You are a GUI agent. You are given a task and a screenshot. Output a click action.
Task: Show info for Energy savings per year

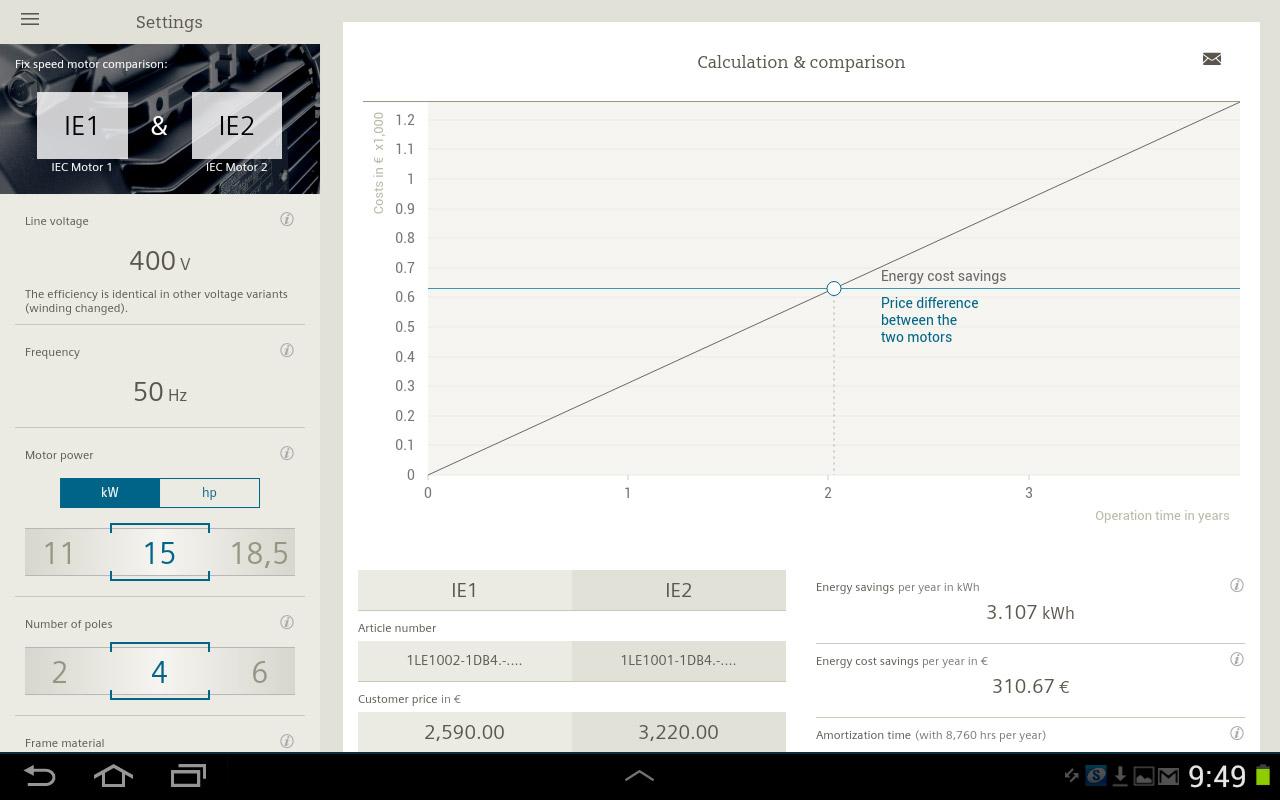1237,585
